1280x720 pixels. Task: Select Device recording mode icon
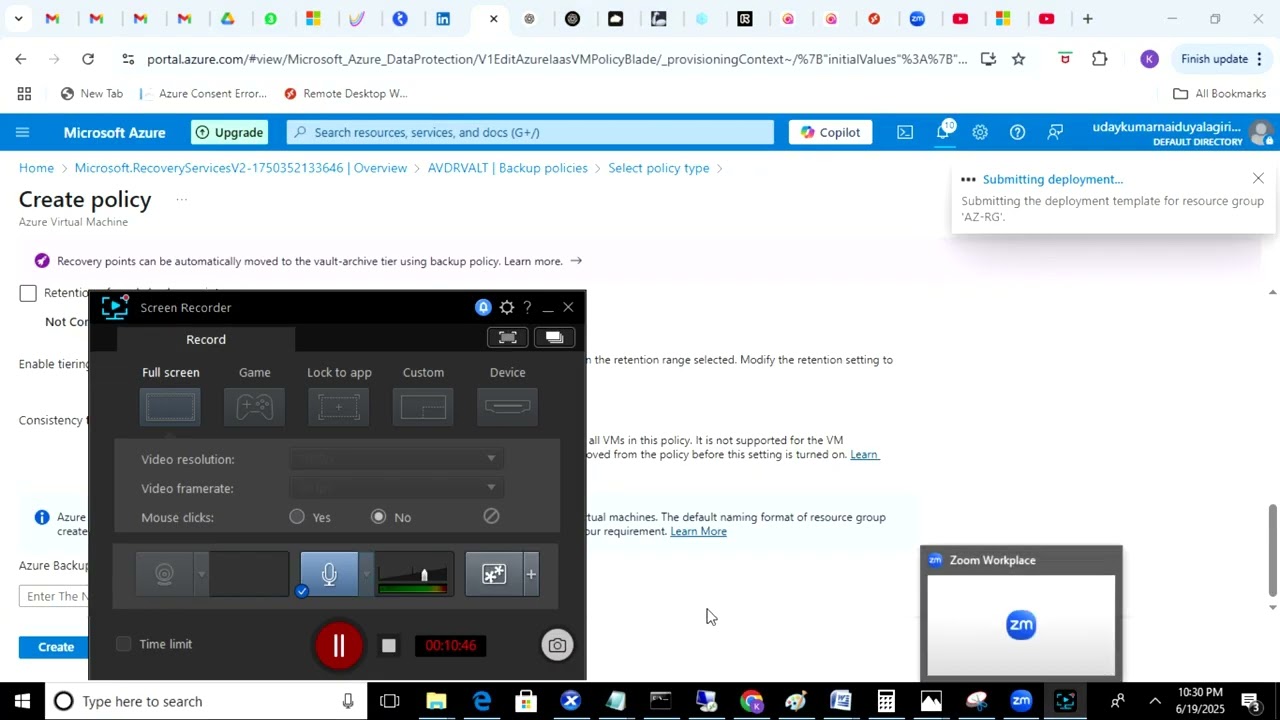(x=507, y=407)
